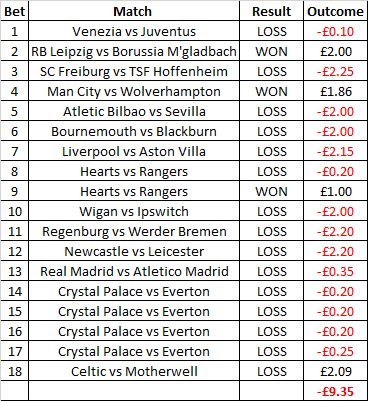The width and height of the screenshot is (368, 401).
Task: Click the RB Leipzig vs Borussia M'gladbach cell
Action: pos(134,51)
